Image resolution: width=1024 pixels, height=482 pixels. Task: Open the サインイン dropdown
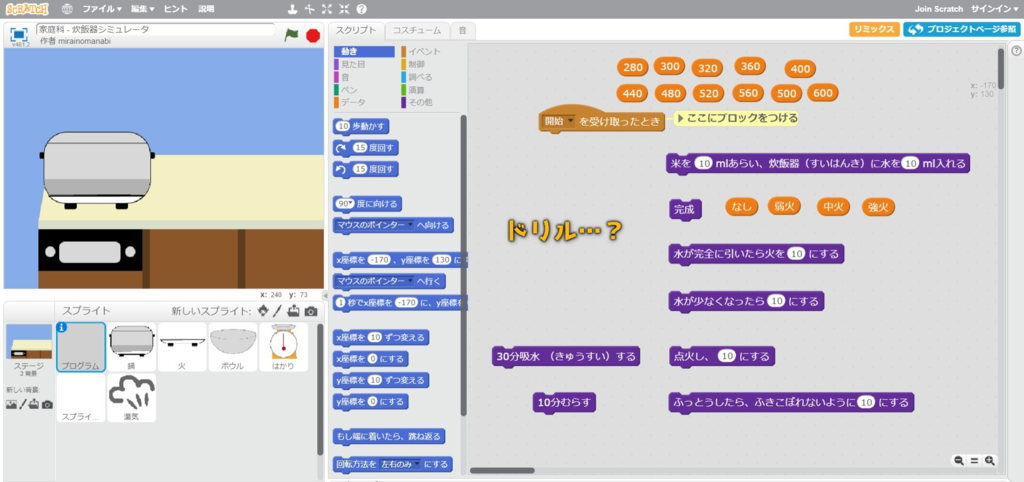[993, 9]
